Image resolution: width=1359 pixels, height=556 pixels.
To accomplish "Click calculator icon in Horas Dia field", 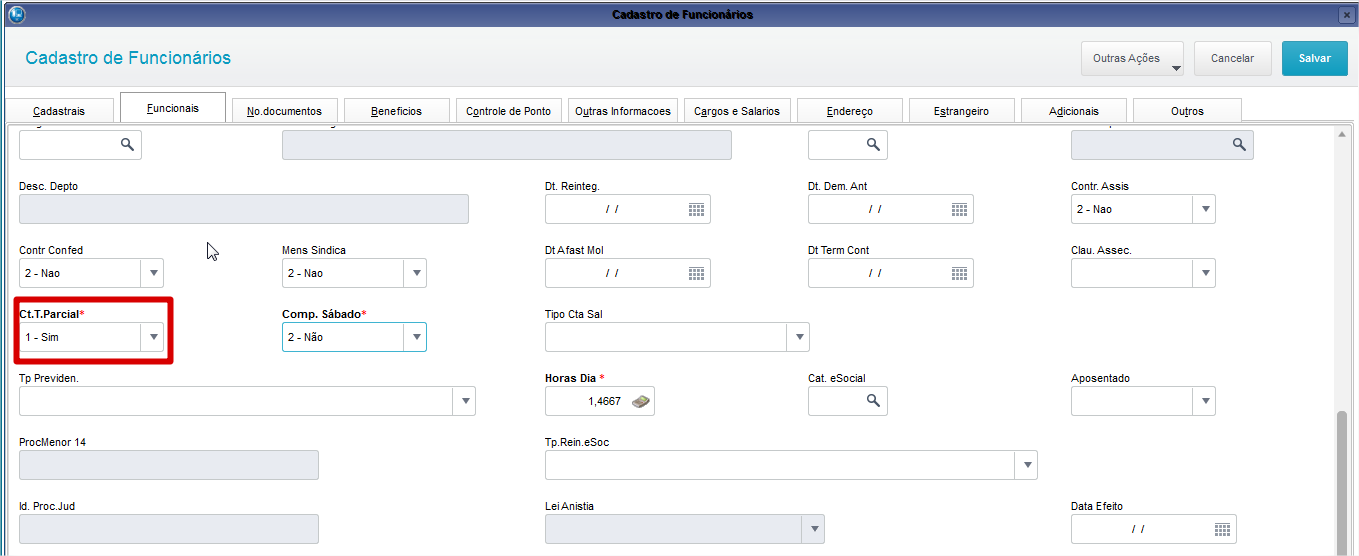I will pos(640,402).
